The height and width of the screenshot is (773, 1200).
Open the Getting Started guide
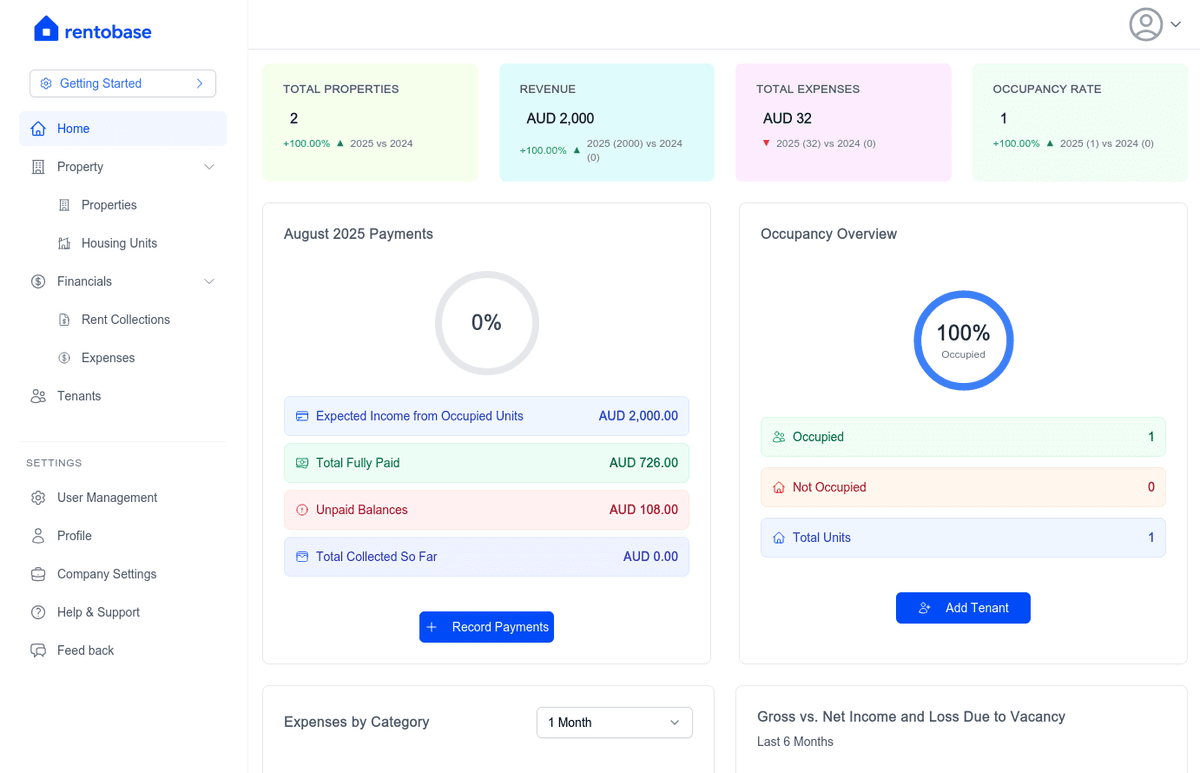point(122,83)
